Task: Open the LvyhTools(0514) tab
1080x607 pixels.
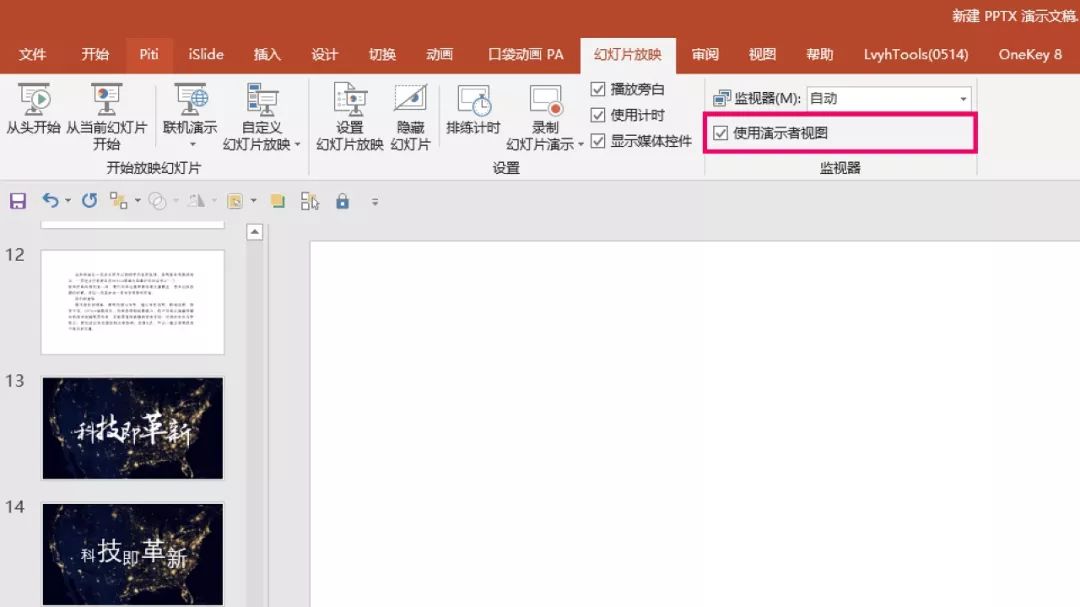Action: click(916, 54)
